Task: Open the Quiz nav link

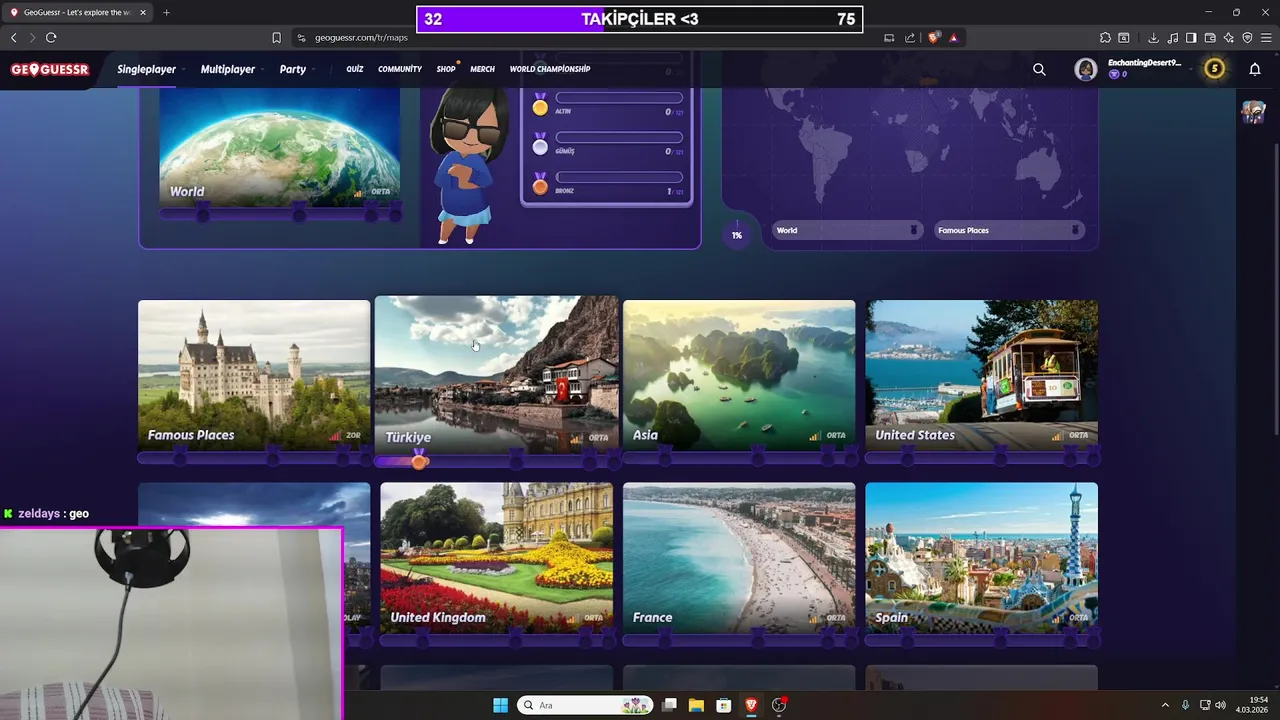Action: click(x=355, y=69)
